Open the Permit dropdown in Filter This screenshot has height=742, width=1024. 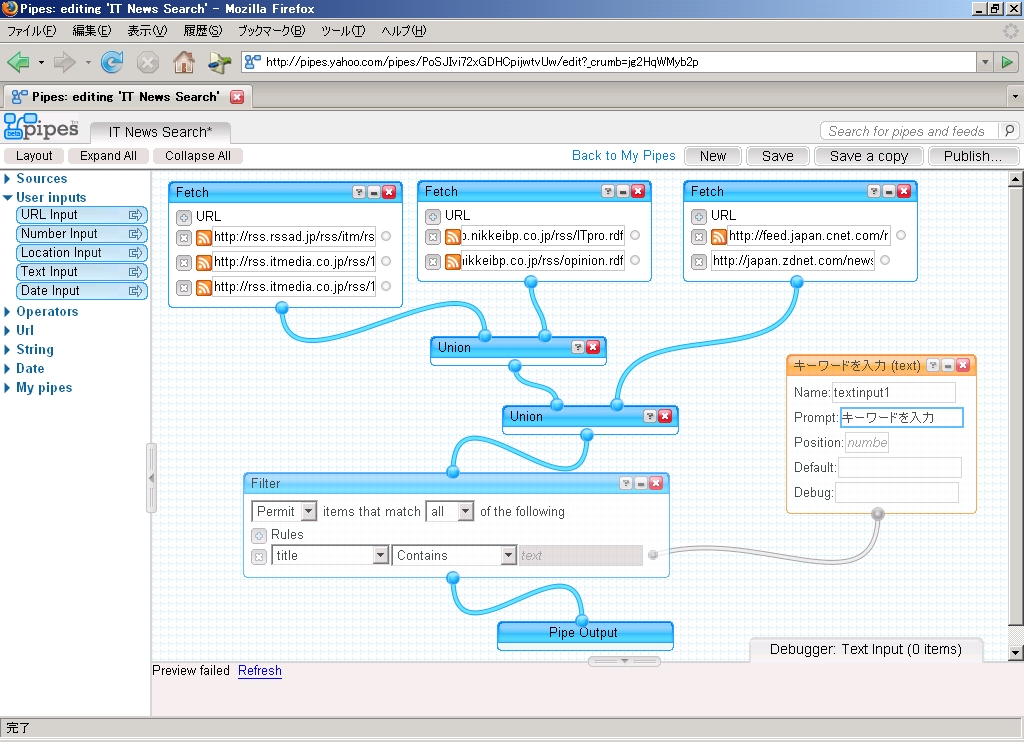(284, 511)
